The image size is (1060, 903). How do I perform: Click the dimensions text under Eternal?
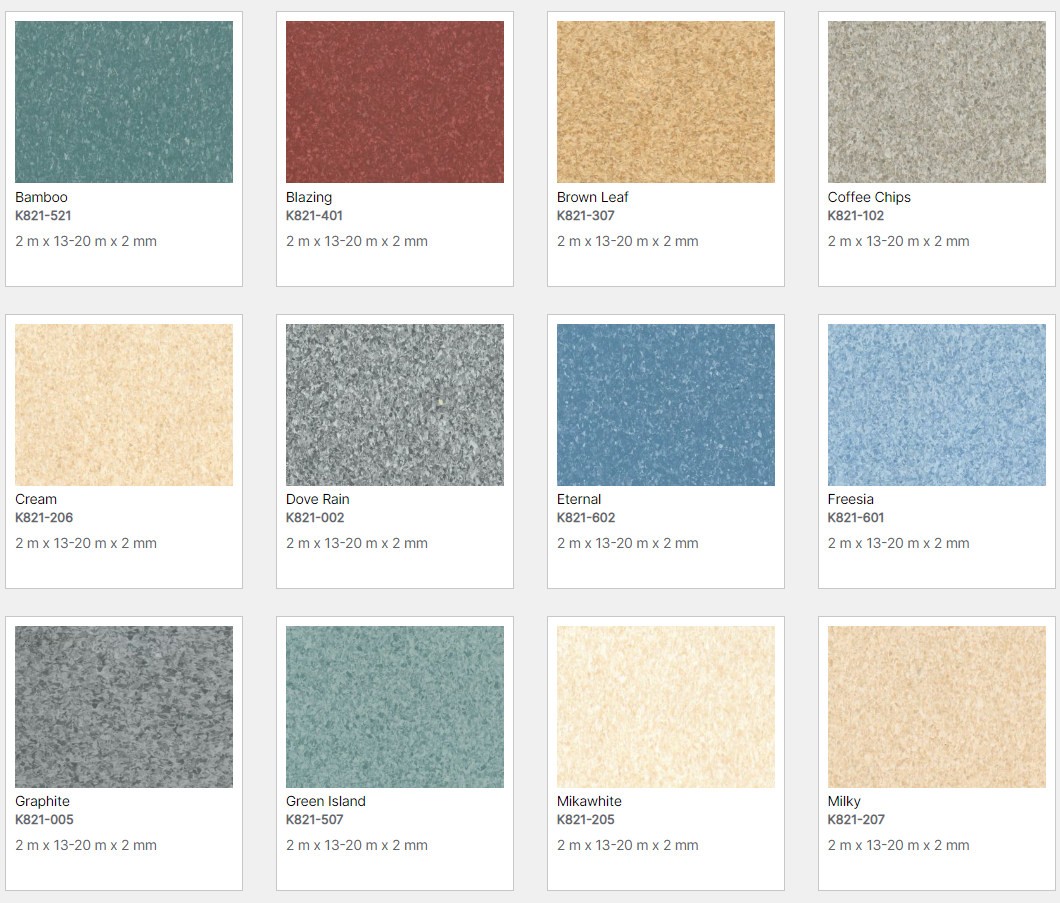[x=628, y=543]
